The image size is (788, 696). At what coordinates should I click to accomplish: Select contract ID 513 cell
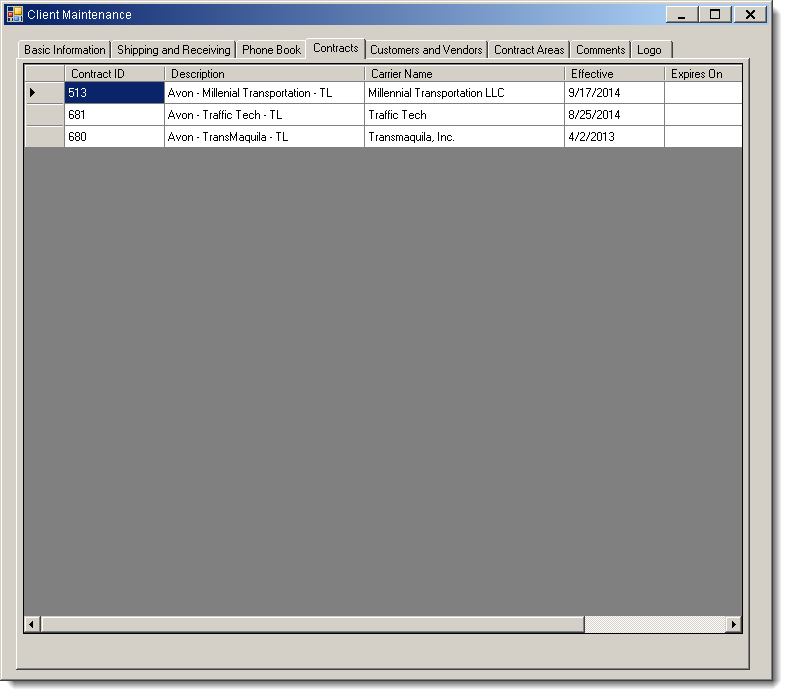(115, 93)
